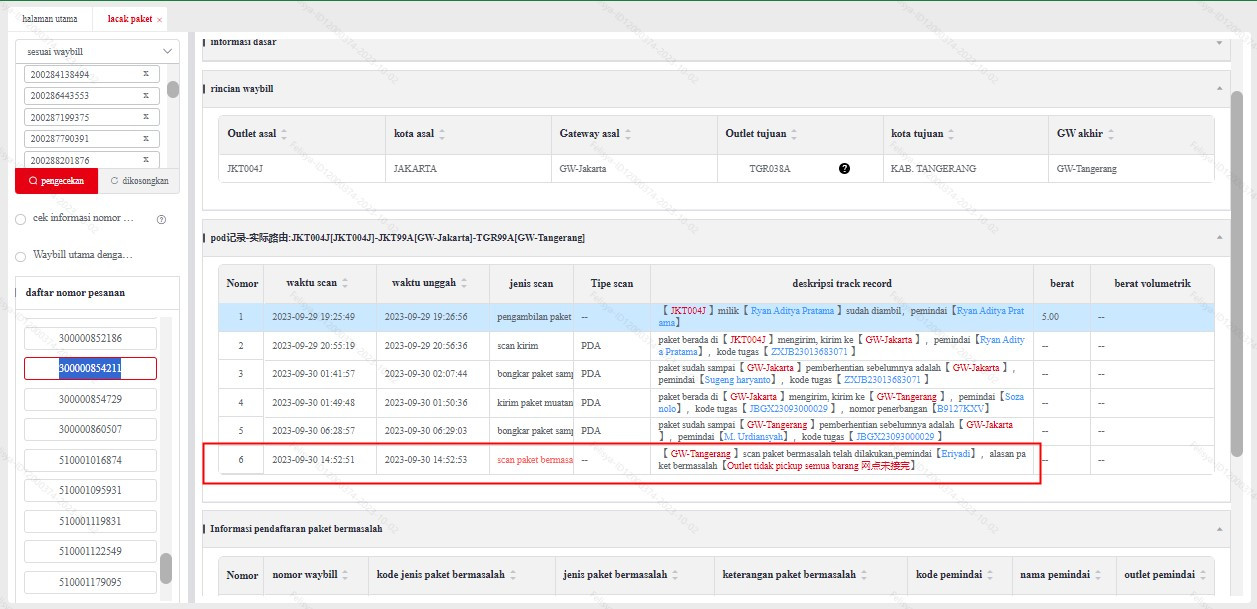Click the order number list scrollbar thumb
The image size is (1257, 609).
166,568
